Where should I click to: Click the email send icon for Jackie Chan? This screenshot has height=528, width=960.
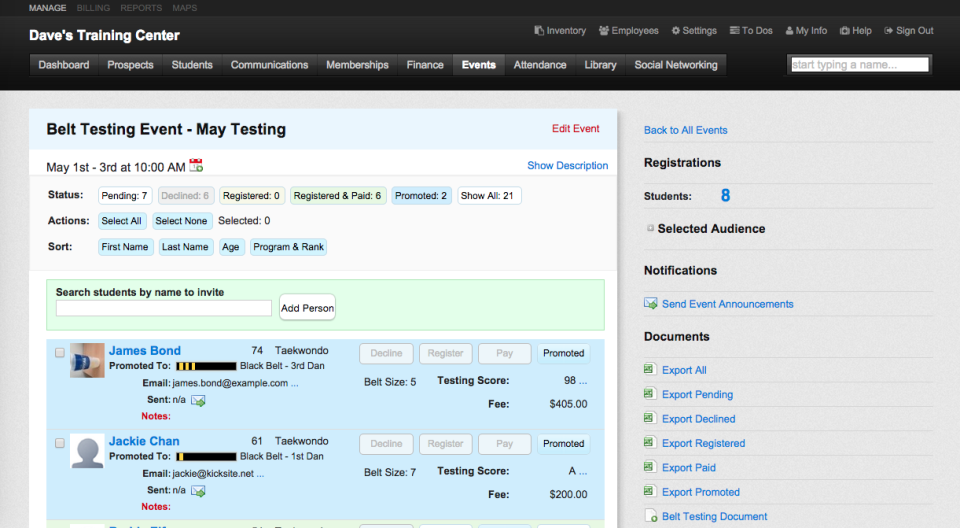[x=198, y=491]
